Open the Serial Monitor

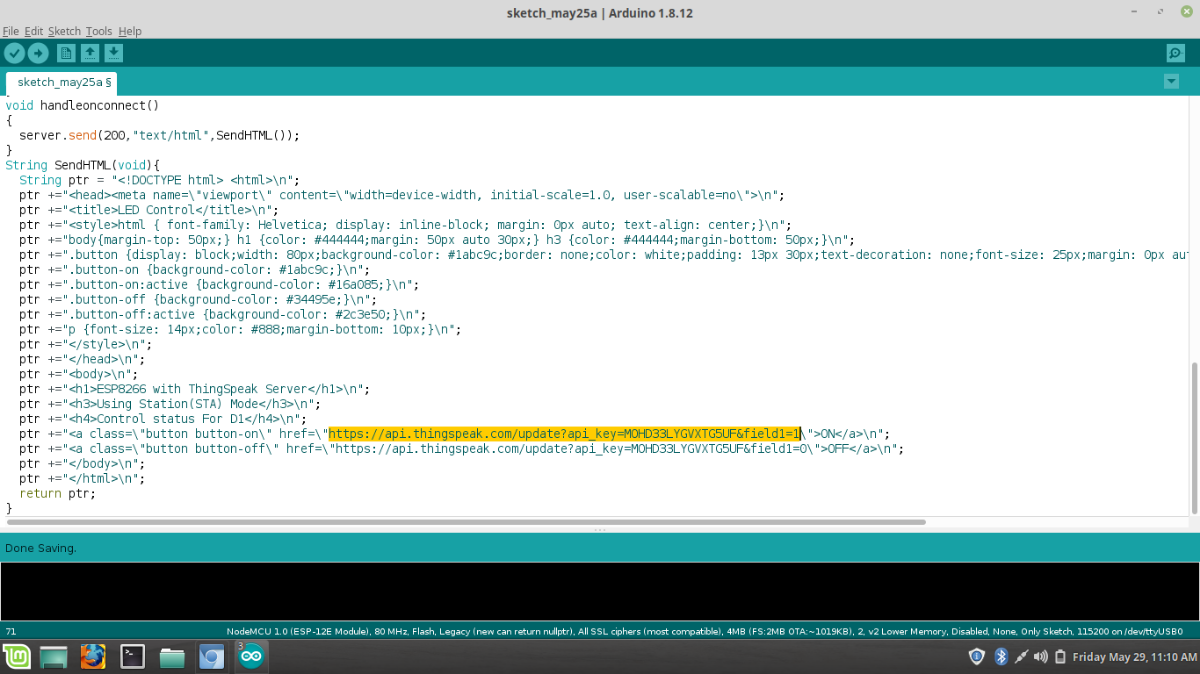pos(1176,53)
